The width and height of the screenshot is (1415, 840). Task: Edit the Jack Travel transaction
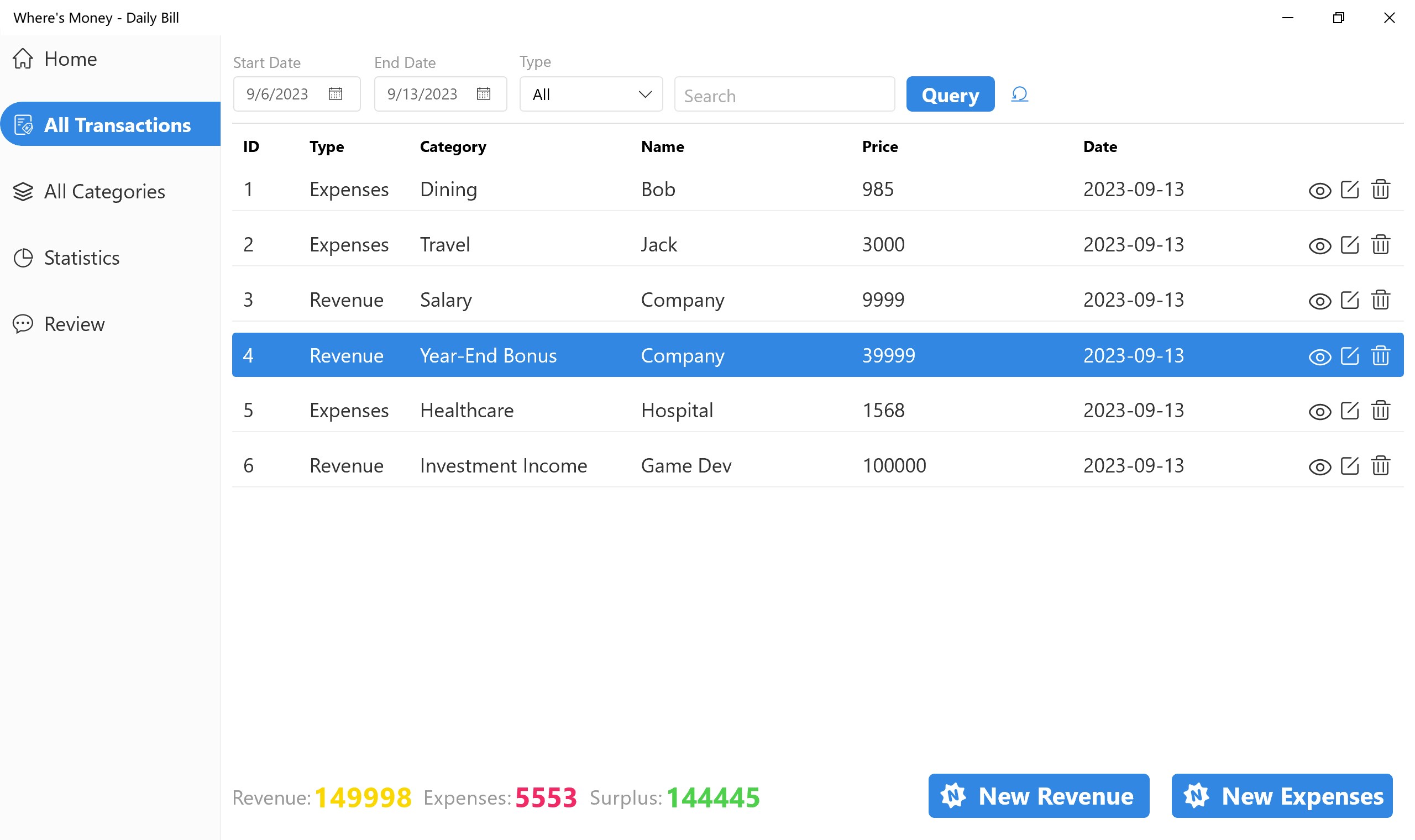tap(1349, 245)
